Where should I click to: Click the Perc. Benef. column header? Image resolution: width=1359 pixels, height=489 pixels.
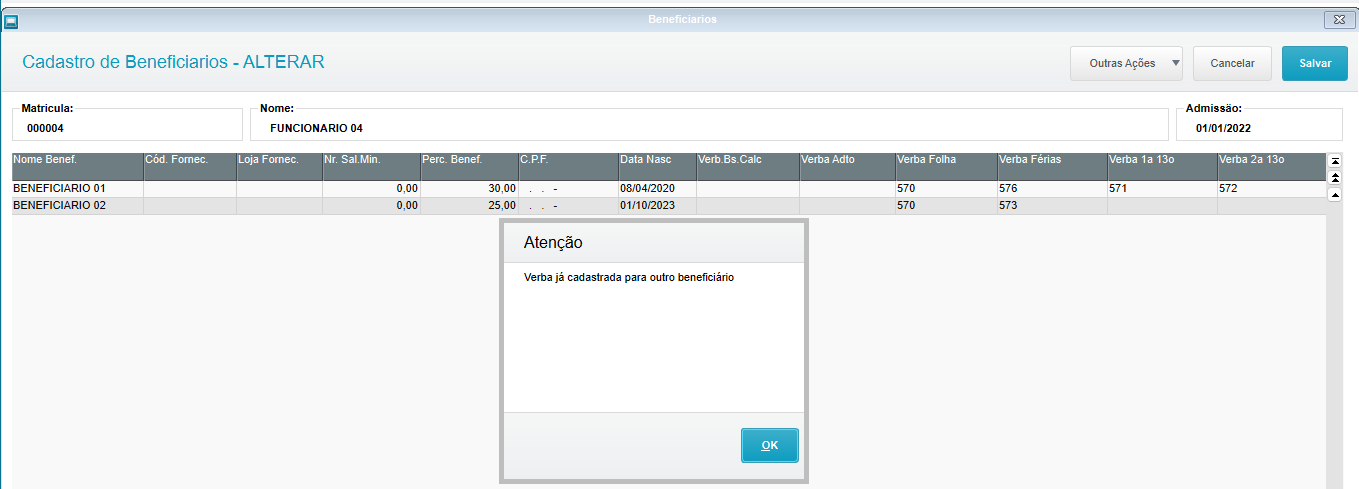pyautogui.click(x=469, y=166)
